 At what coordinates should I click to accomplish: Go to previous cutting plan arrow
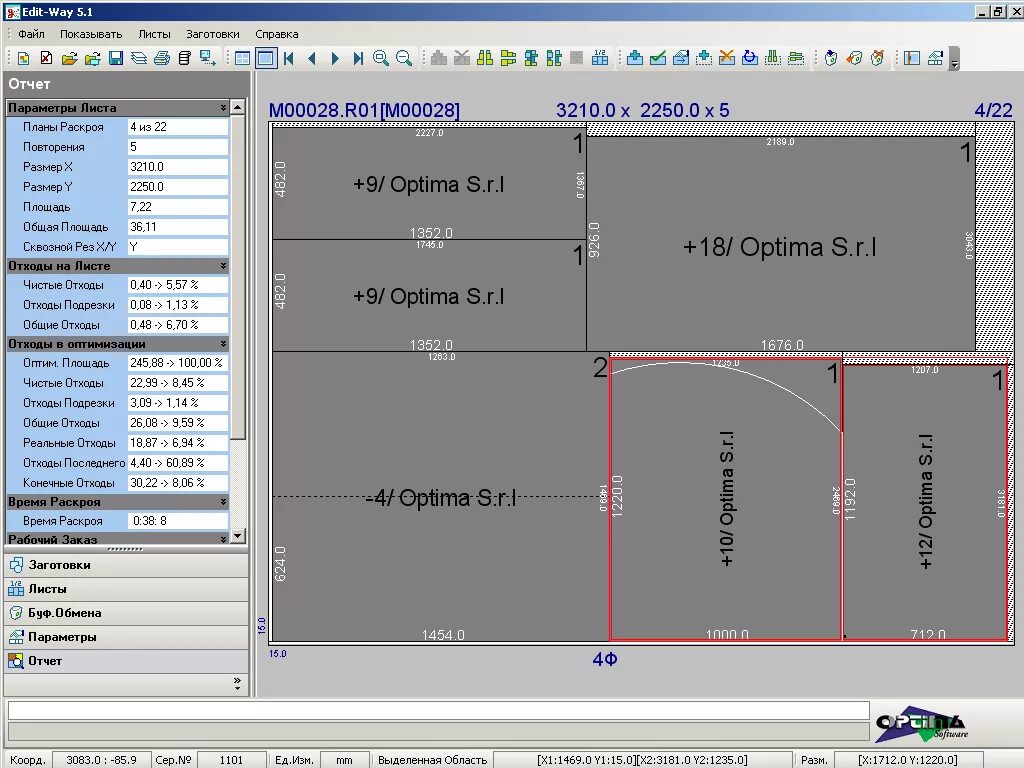312,58
